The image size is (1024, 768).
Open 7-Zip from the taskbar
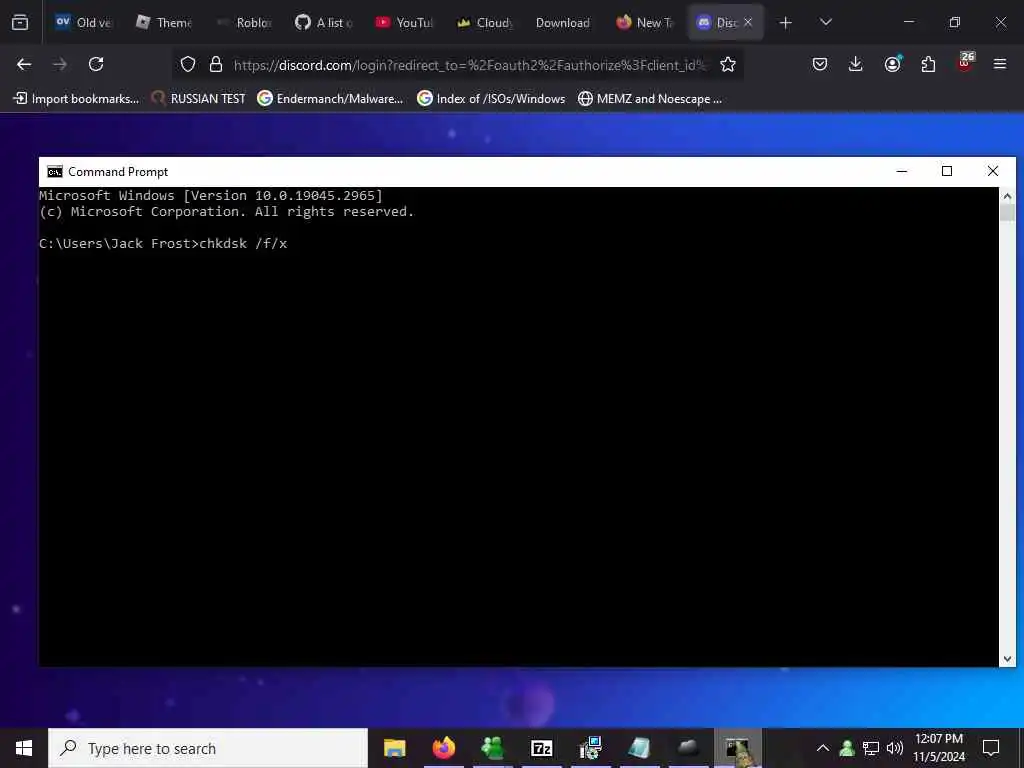coord(541,748)
